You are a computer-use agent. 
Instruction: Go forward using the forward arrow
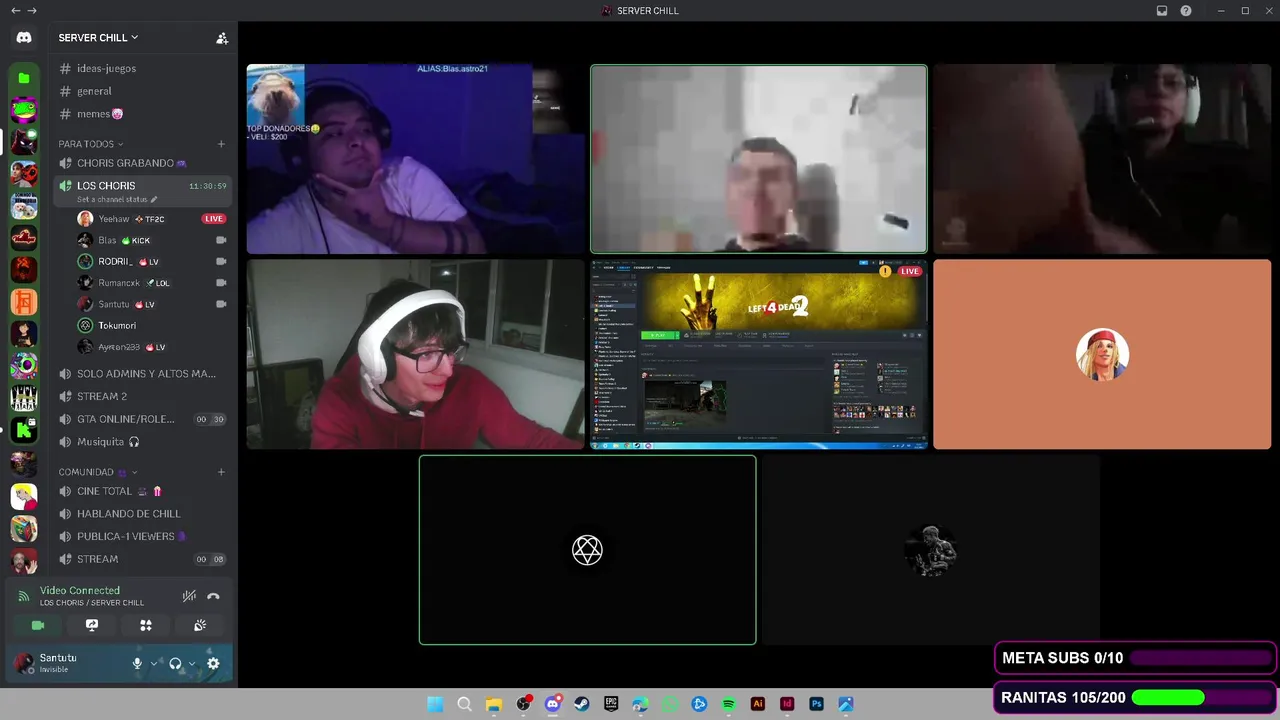(x=32, y=11)
